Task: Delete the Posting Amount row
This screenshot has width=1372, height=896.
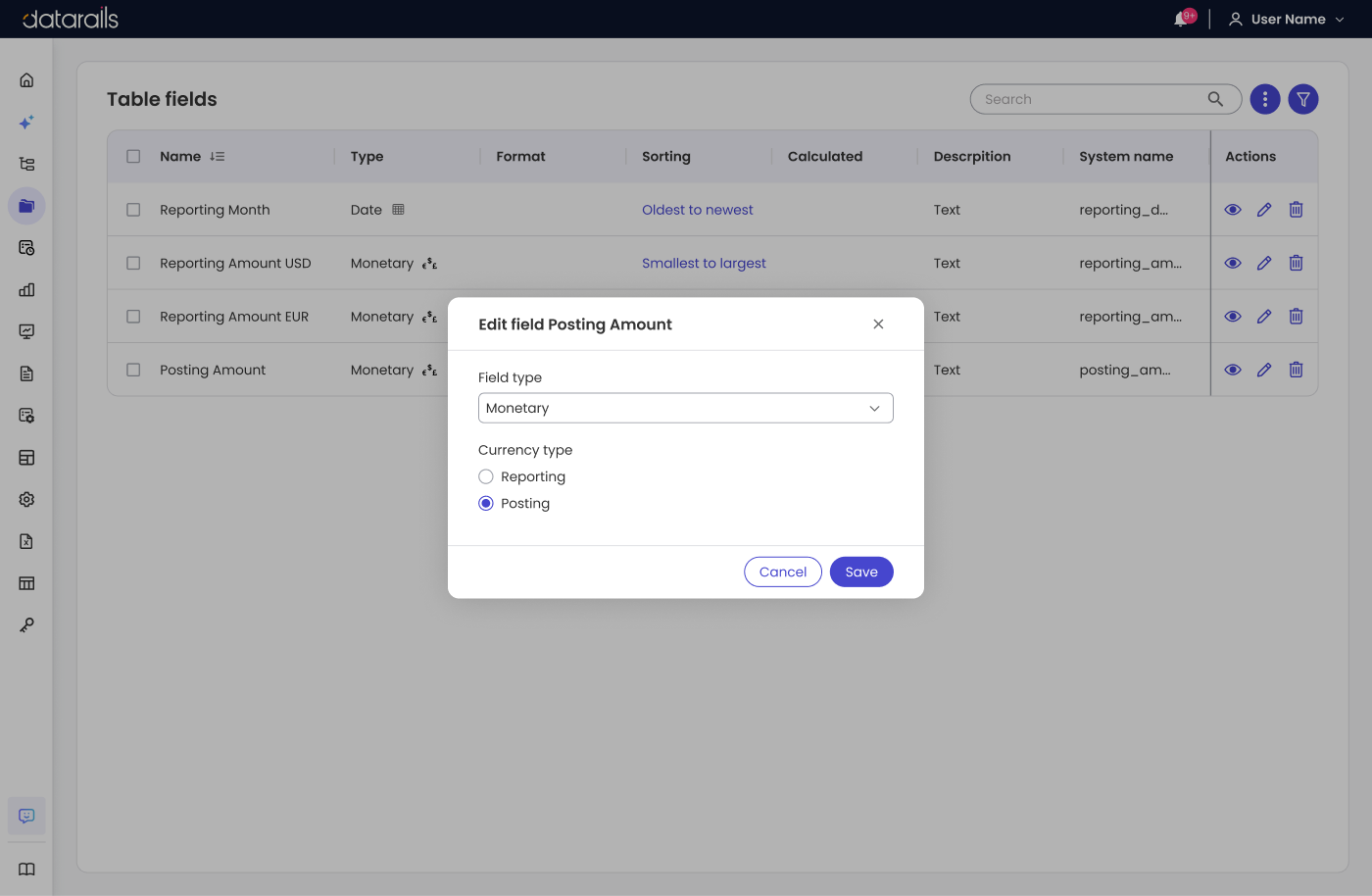Action: click(1296, 370)
